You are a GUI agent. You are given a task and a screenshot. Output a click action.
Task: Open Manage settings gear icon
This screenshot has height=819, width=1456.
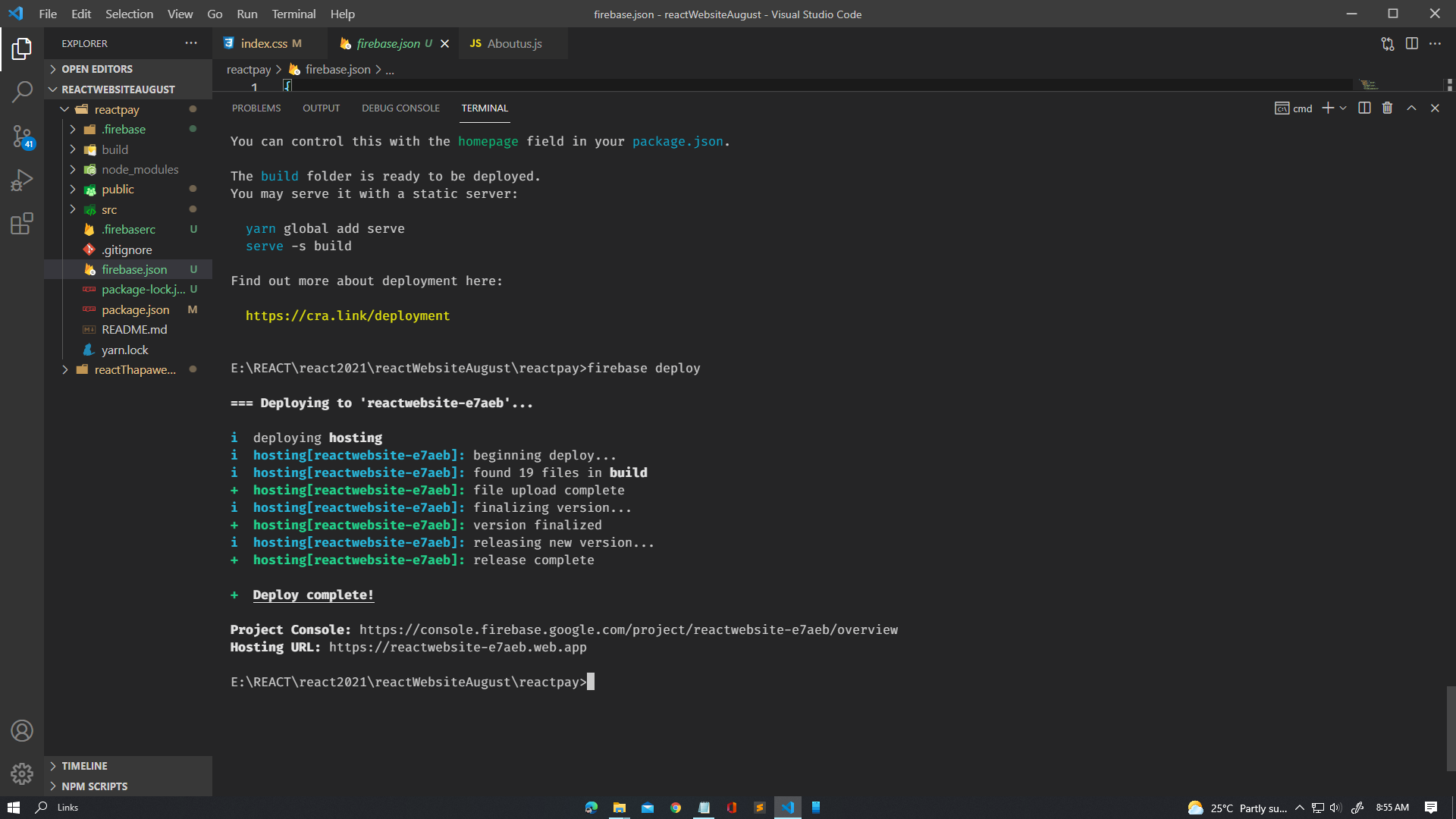point(22,773)
